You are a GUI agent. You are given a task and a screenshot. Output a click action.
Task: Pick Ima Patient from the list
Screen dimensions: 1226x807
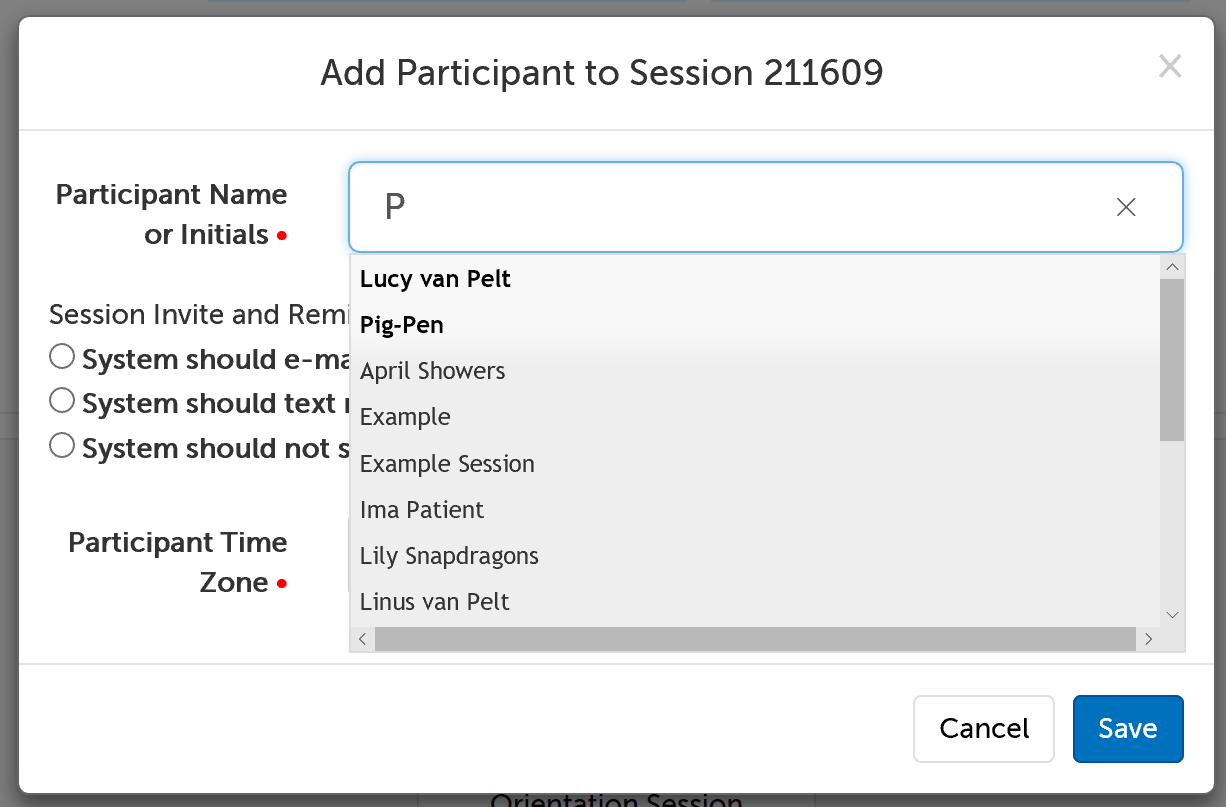pyautogui.click(x=422, y=509)
